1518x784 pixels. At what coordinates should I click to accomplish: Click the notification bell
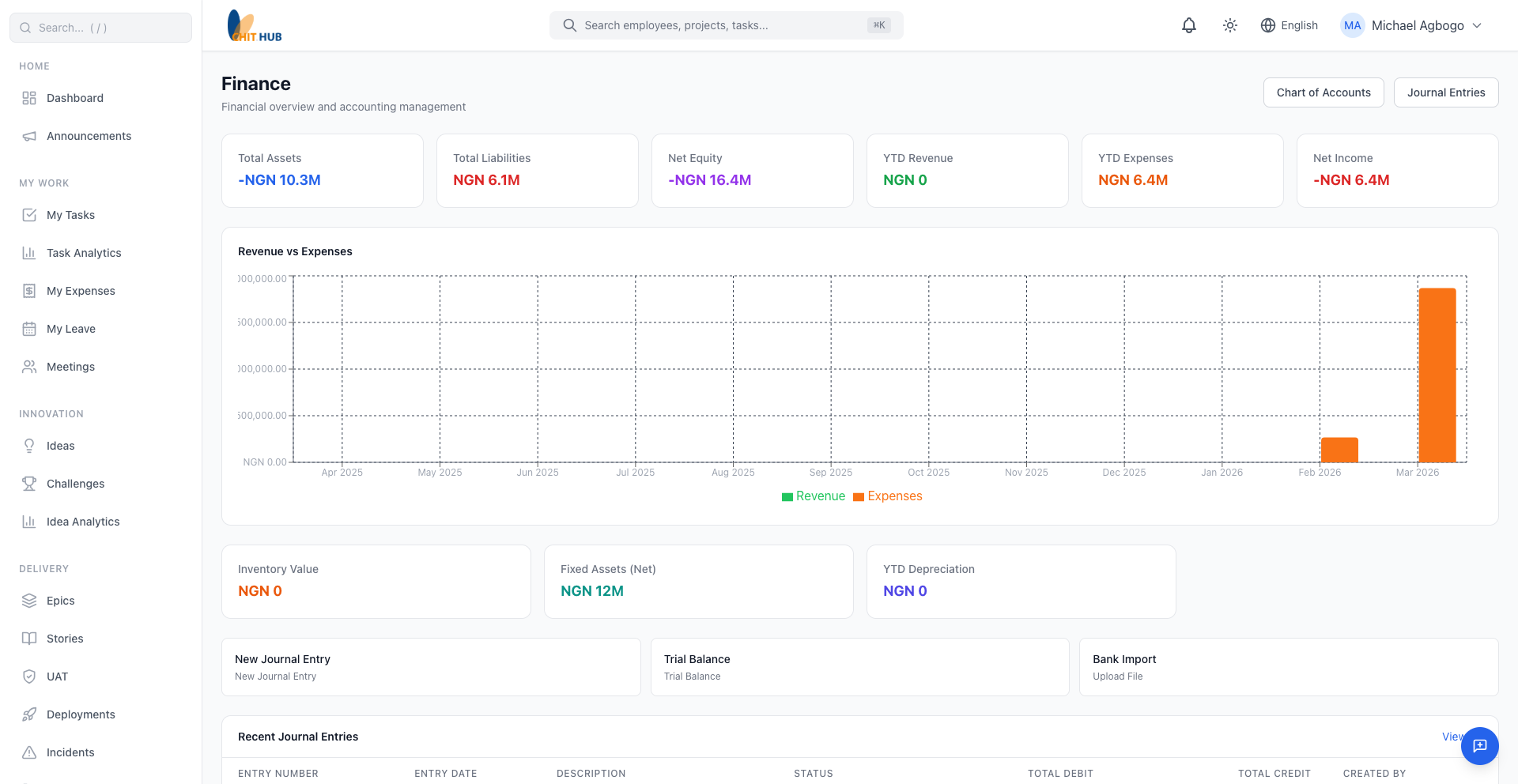point(1189,24)
